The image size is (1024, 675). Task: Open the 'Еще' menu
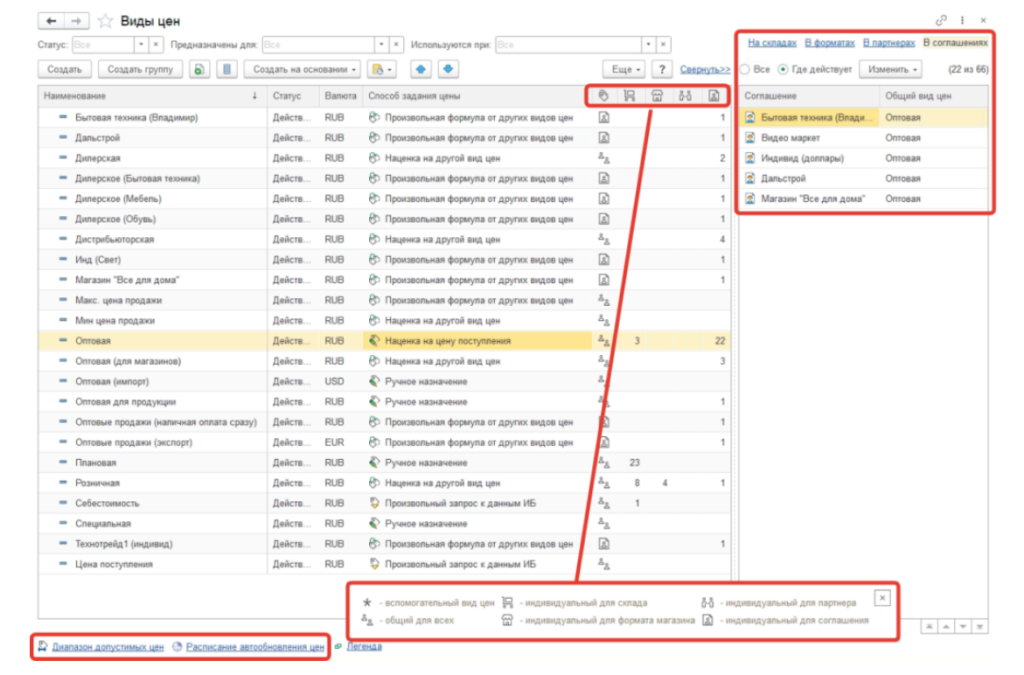click(623, 69)
